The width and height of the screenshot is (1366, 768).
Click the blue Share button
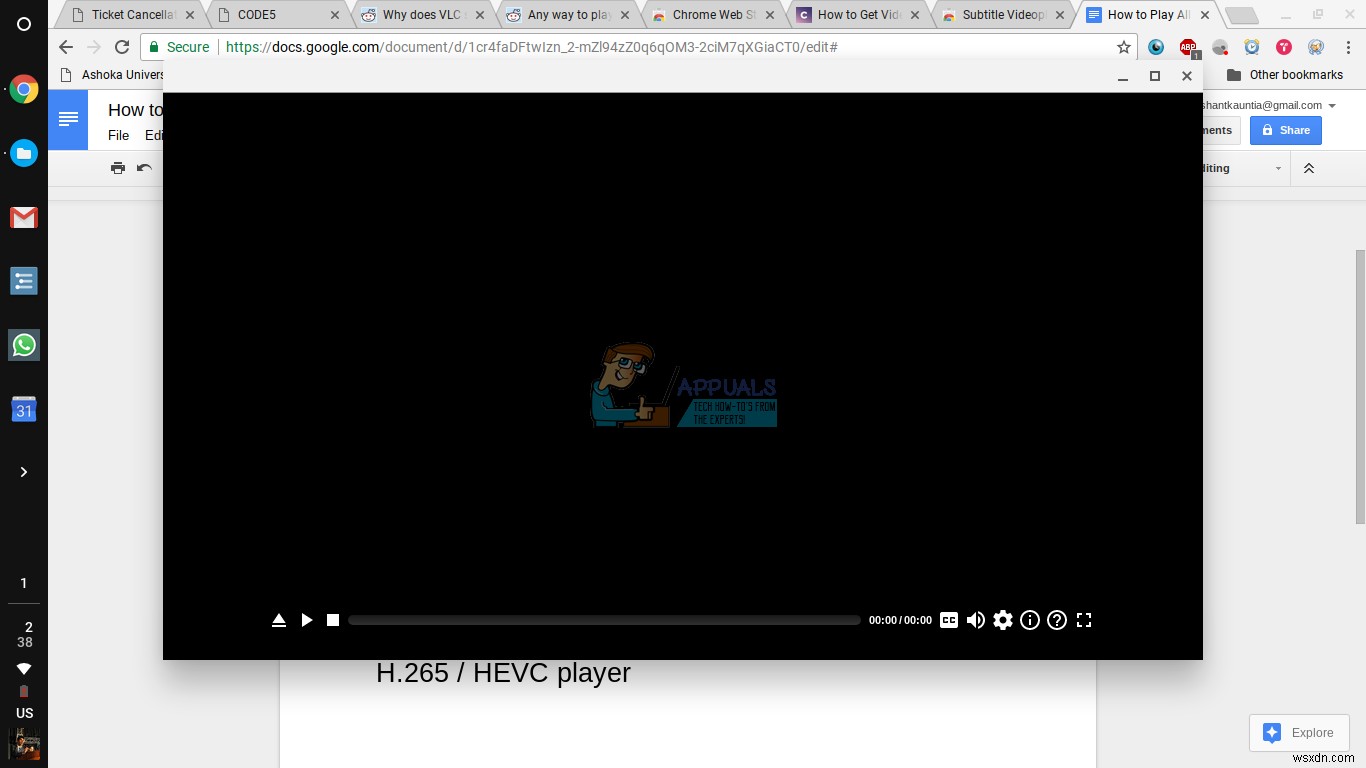pos(1285,130)
